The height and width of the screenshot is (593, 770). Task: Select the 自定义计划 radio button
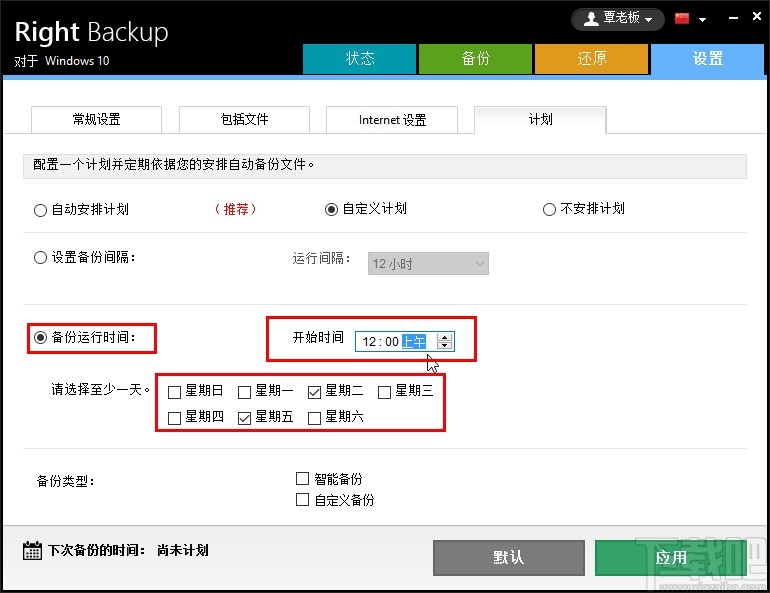click(331, 210)
